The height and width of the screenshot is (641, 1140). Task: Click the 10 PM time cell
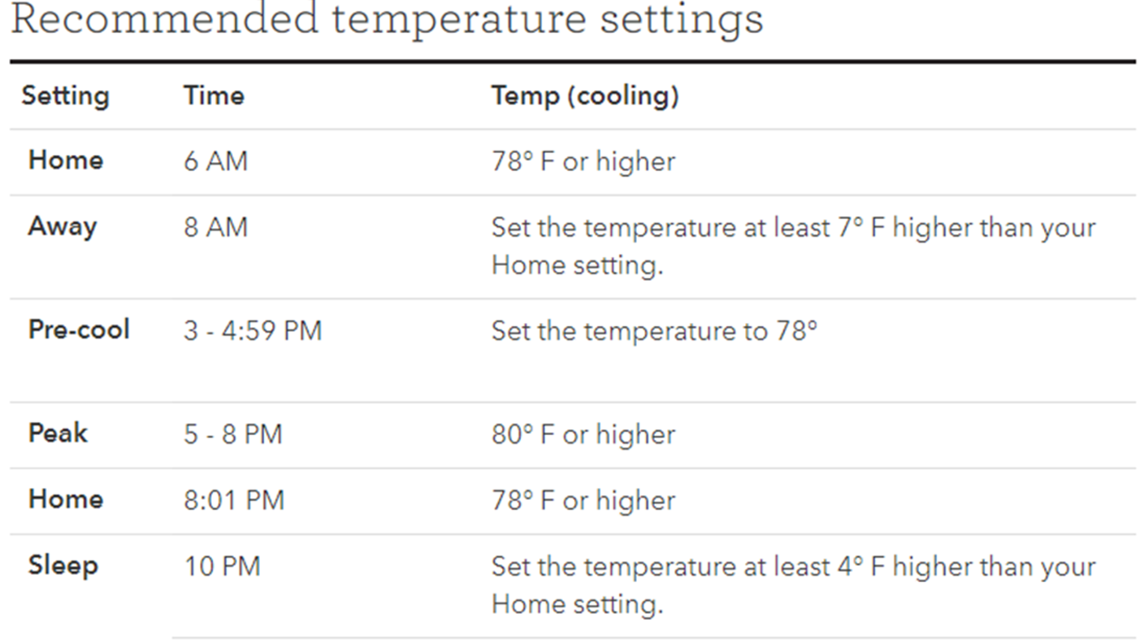222,567
